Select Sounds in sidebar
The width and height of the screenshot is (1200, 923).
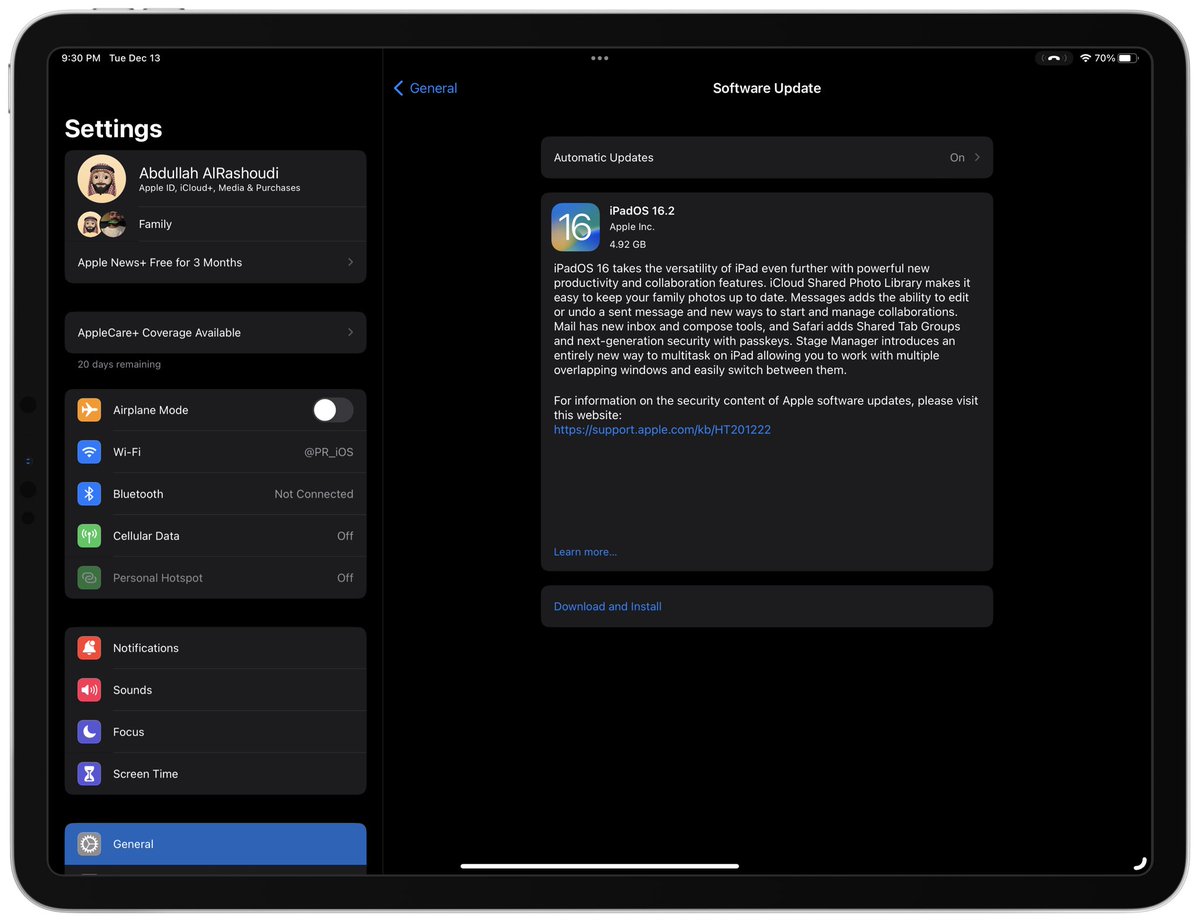[x=215, y=690]
